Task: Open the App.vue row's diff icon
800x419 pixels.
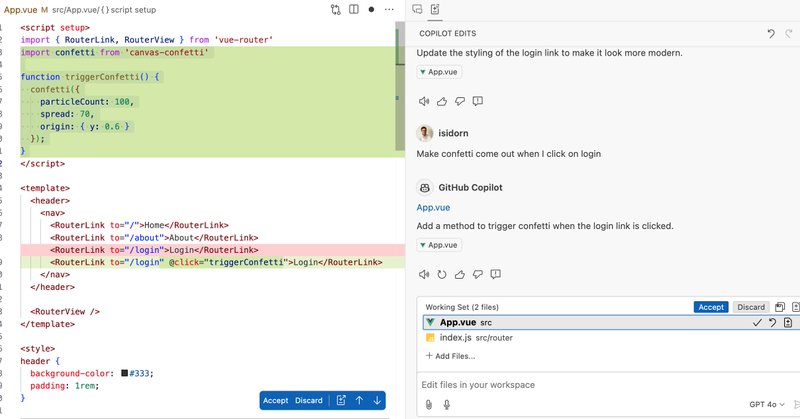Action: click(788, 323)
